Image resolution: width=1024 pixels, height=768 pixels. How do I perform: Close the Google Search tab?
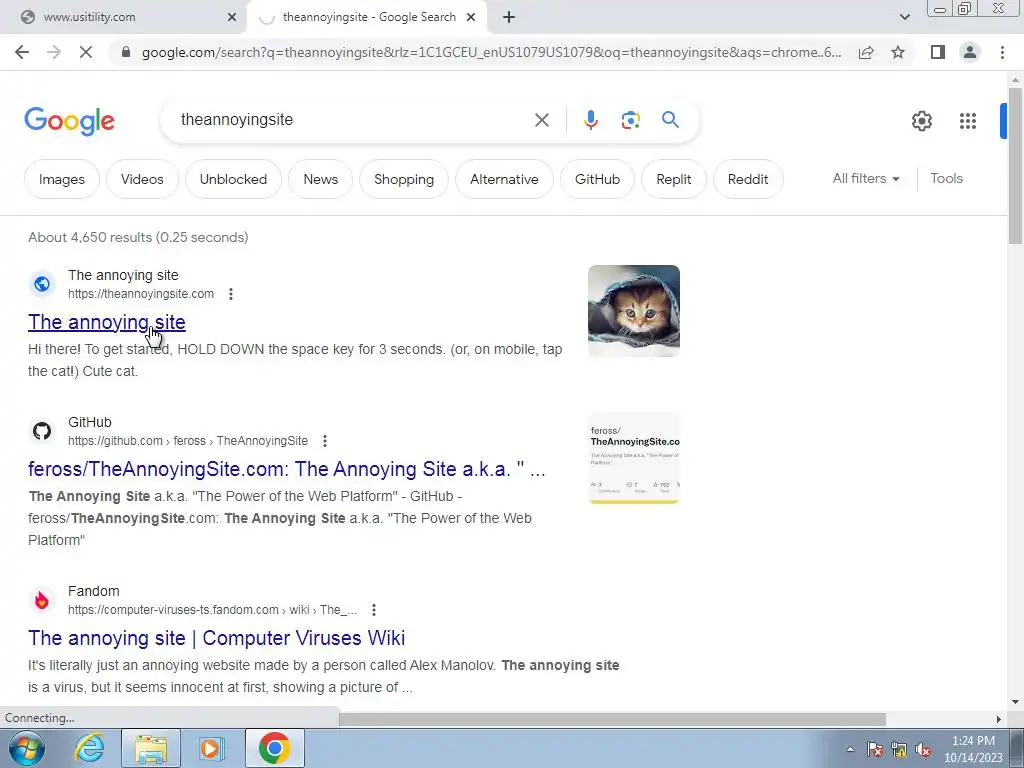coord(471,18)
